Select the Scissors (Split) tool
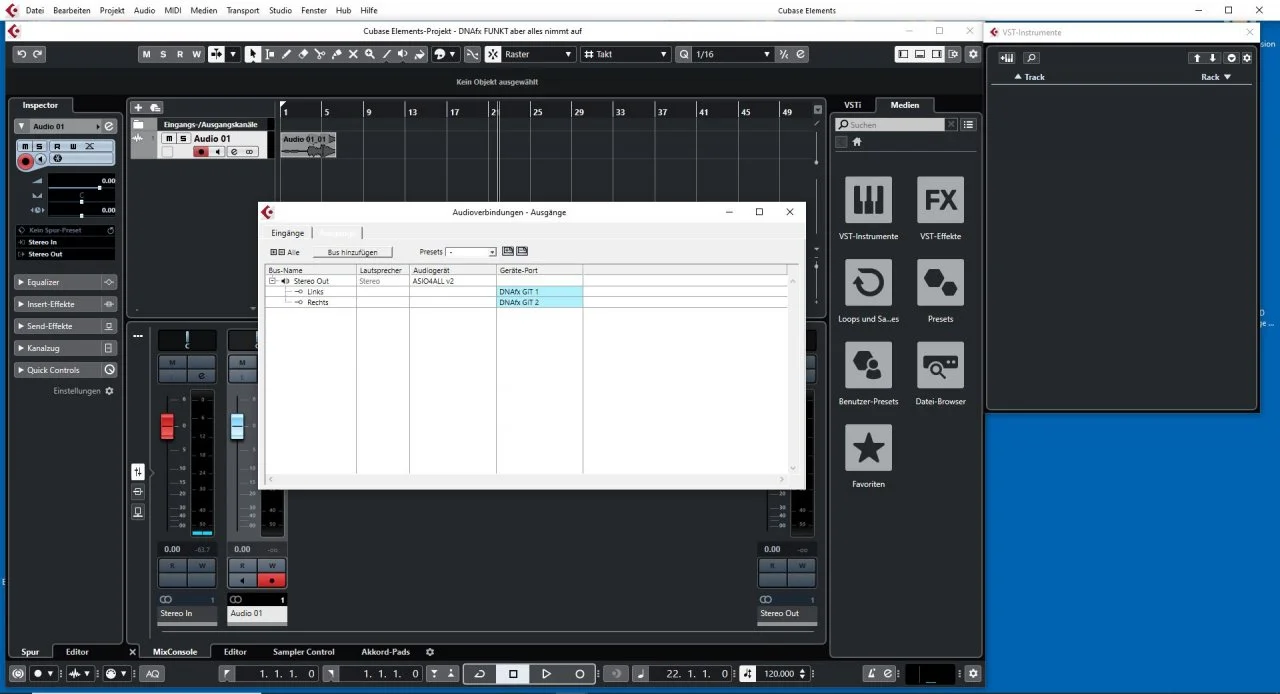The image size is (1280, 694). [x=320, y=54]
